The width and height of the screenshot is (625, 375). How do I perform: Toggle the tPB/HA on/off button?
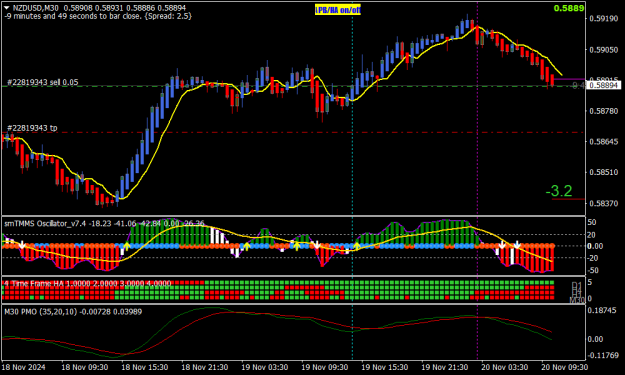[x=338, y=10]
